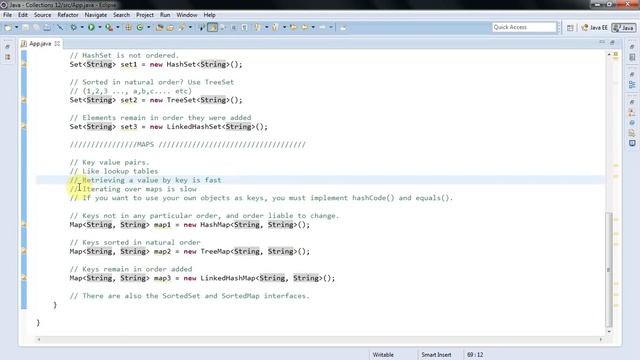
Task: Click the New Java Class icon
Action: 140,27
